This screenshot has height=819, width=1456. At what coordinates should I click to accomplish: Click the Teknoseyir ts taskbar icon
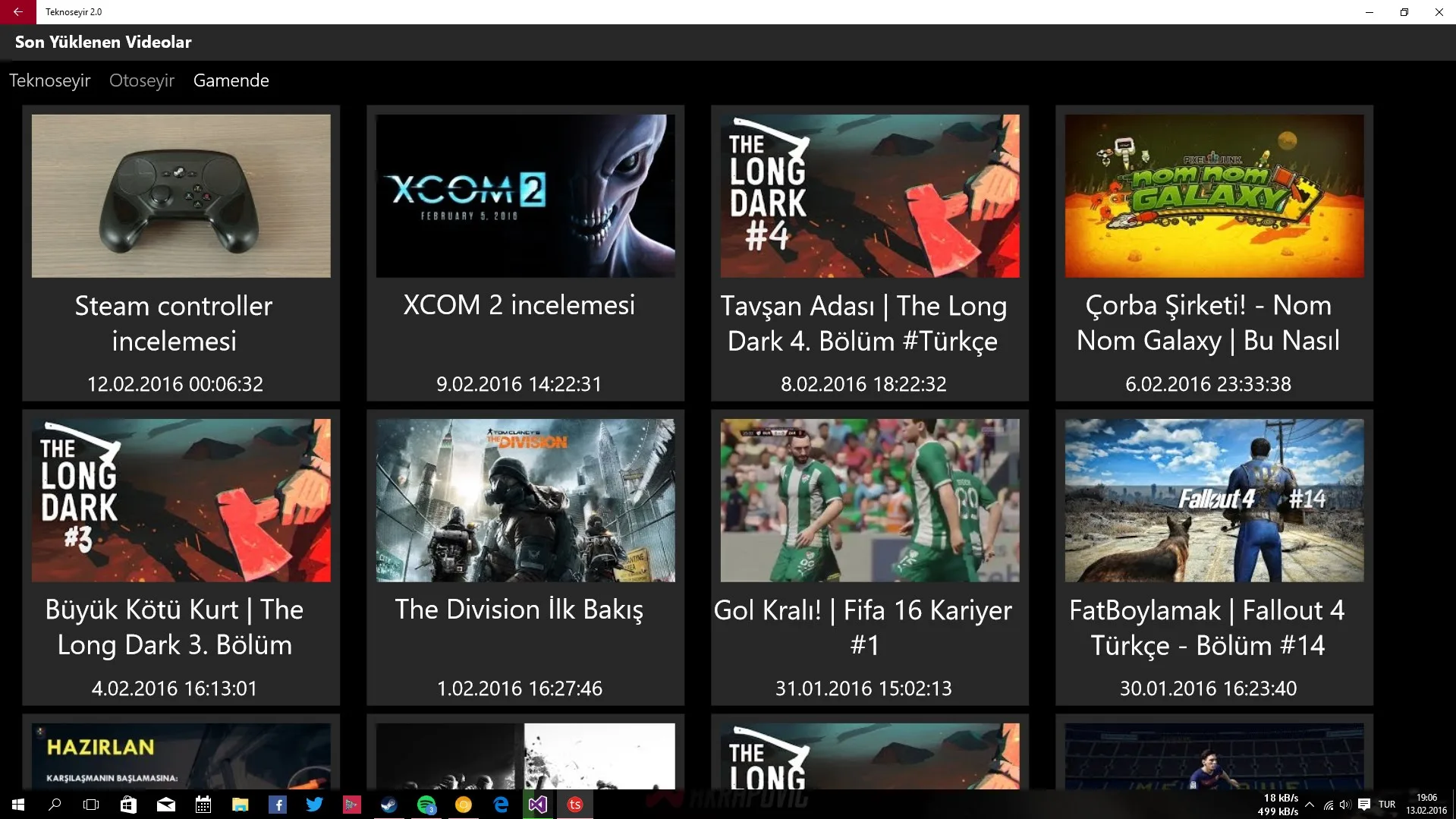(x=575, y=805)
